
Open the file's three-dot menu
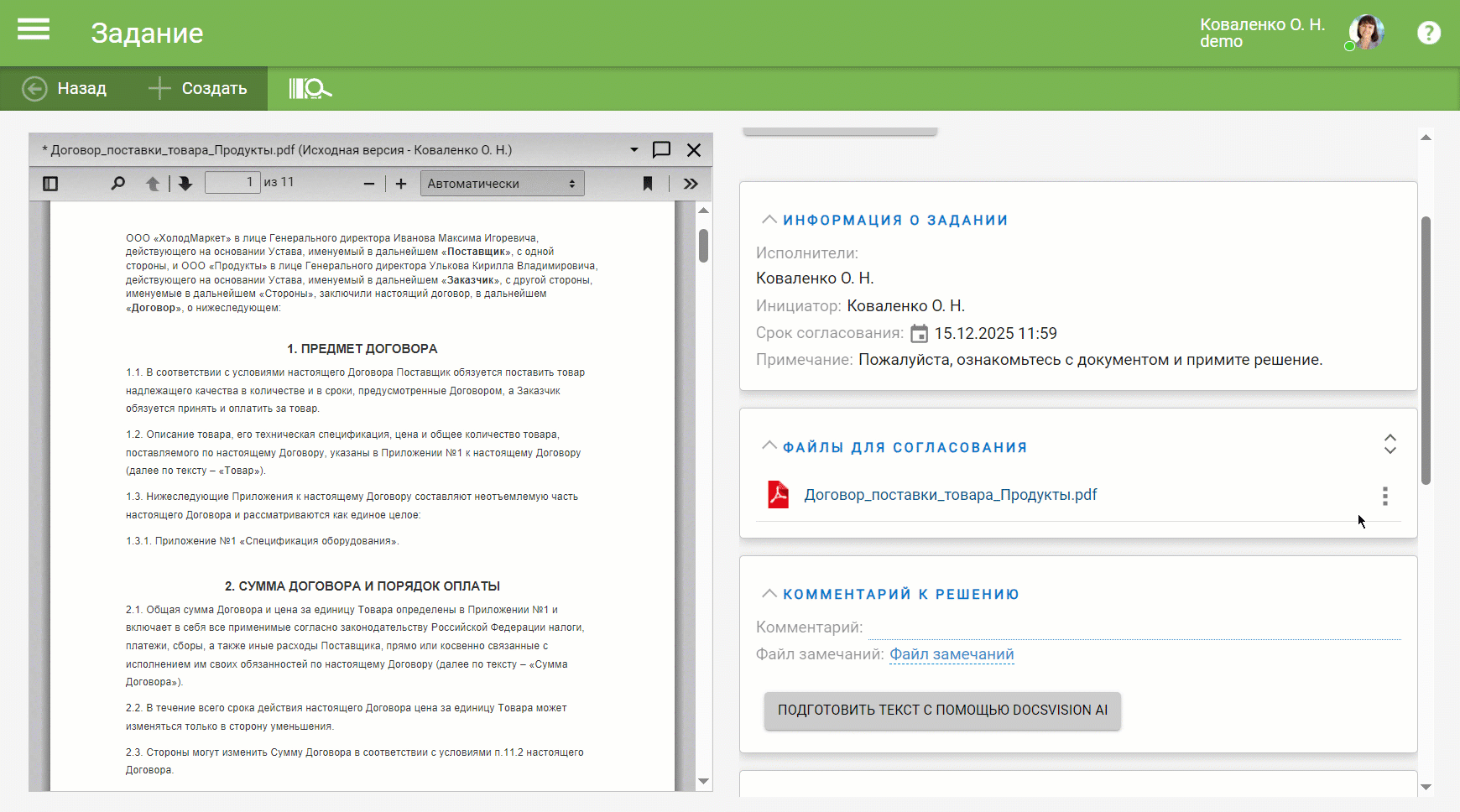[1384, 496]
